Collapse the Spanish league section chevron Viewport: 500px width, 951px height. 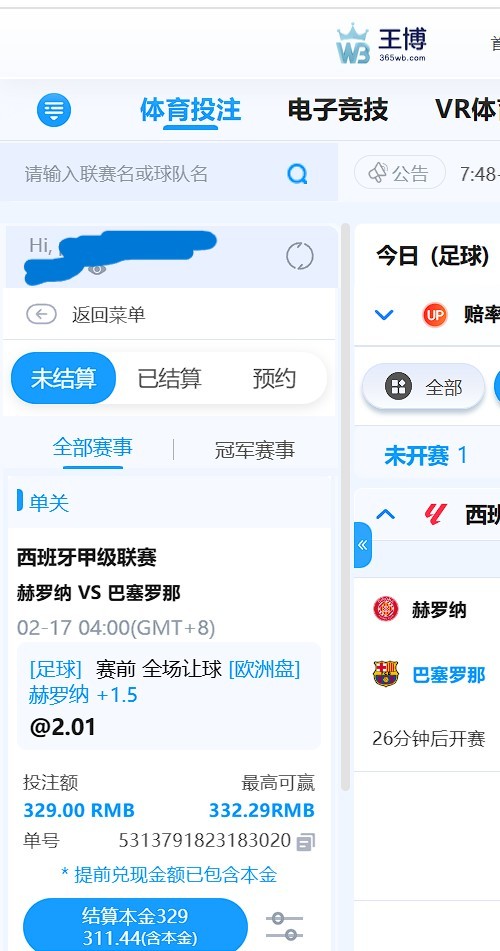(385, 514)
